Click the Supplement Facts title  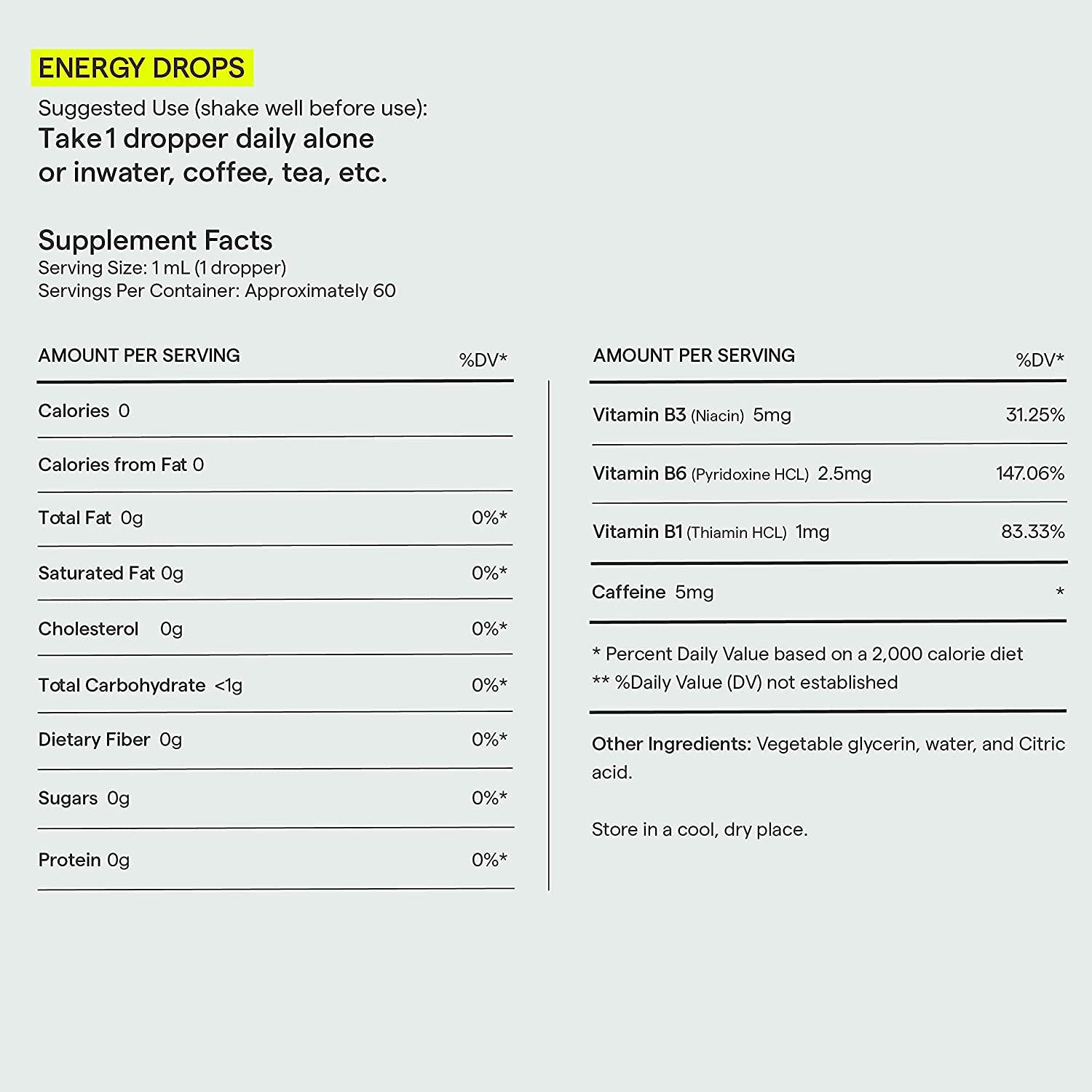click(x=155, y=240)
